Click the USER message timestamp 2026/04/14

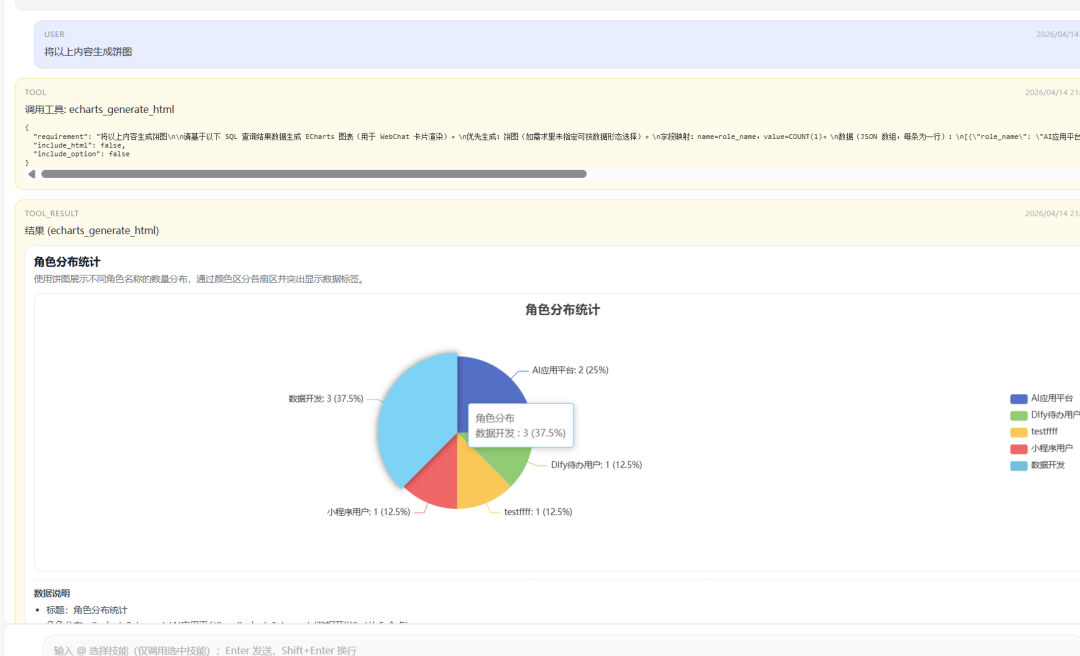pos(1057,34)
